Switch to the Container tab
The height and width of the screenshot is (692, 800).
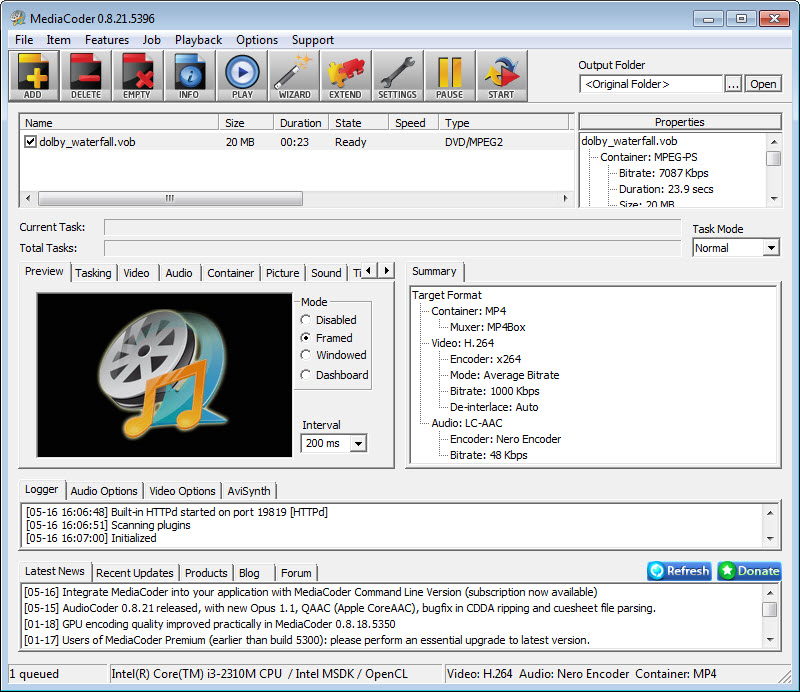coord(231,273)
